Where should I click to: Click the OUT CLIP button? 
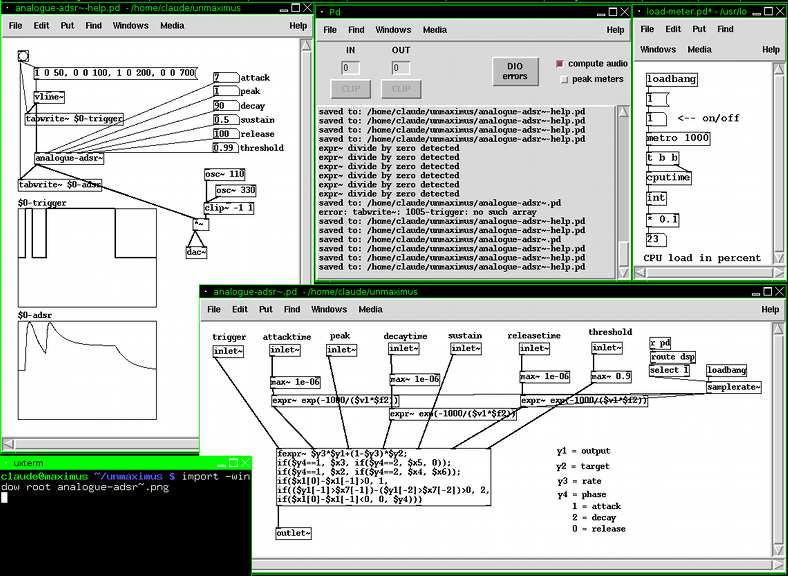[x=401, y=89]
